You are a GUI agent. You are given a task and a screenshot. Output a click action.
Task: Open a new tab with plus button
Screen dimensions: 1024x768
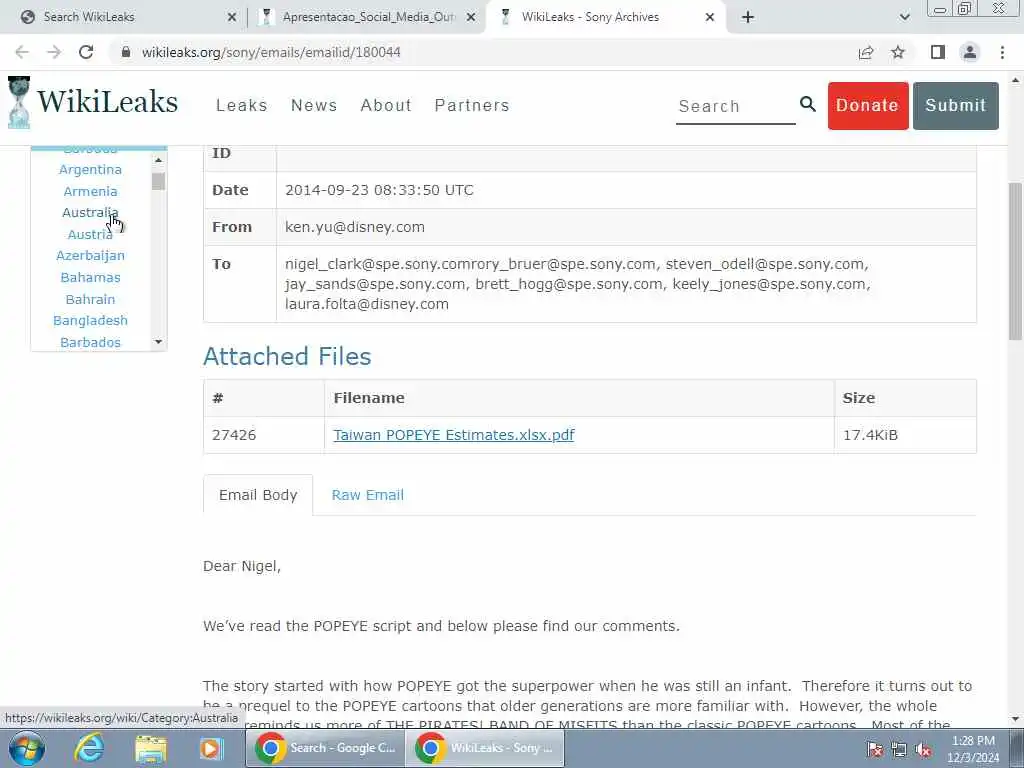[748, 18]
